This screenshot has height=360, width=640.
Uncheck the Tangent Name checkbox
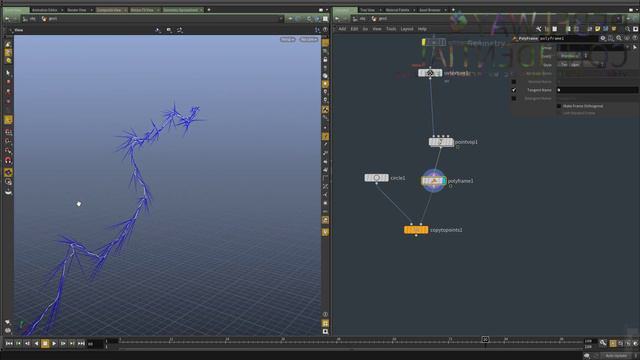tap(514, 90)
